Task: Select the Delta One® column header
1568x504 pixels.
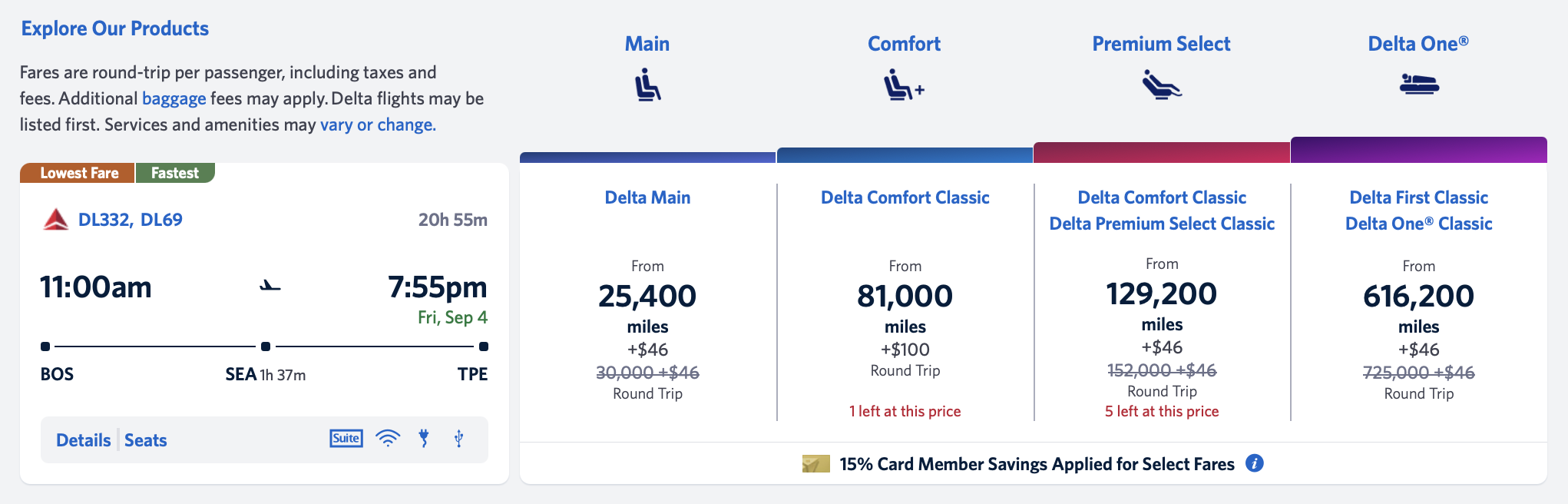Action: pos(1418,44)
